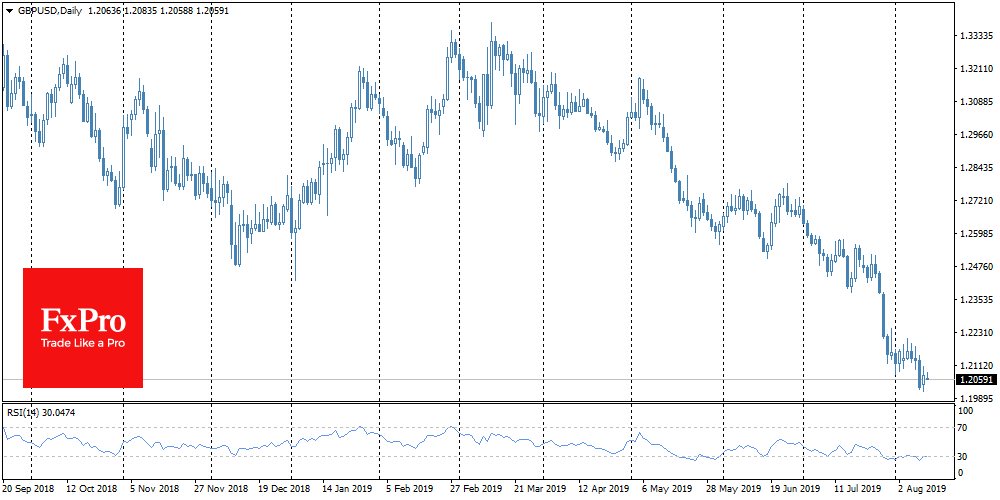Click the RSI 70 level label
The image size is (1000, 500).
coord(964,428)
